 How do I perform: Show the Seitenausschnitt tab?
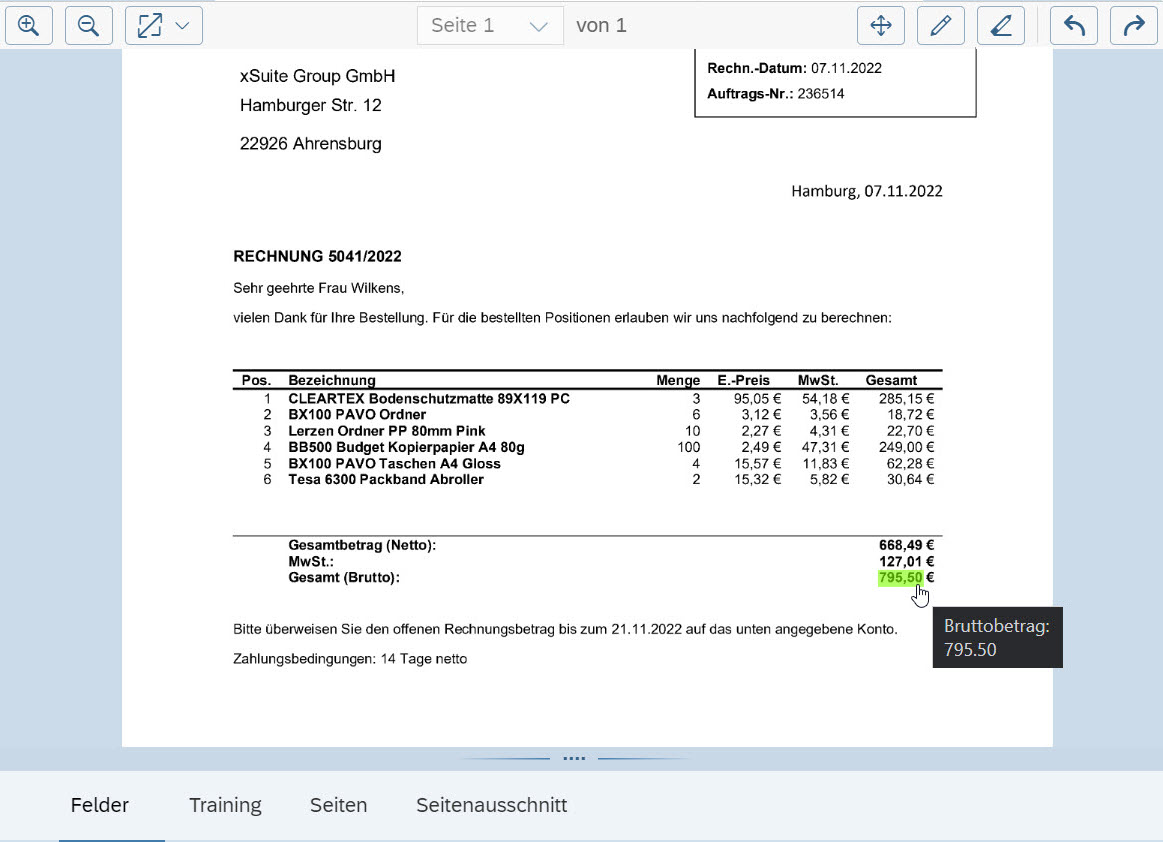pyautogui.click(x=491, y=805)
